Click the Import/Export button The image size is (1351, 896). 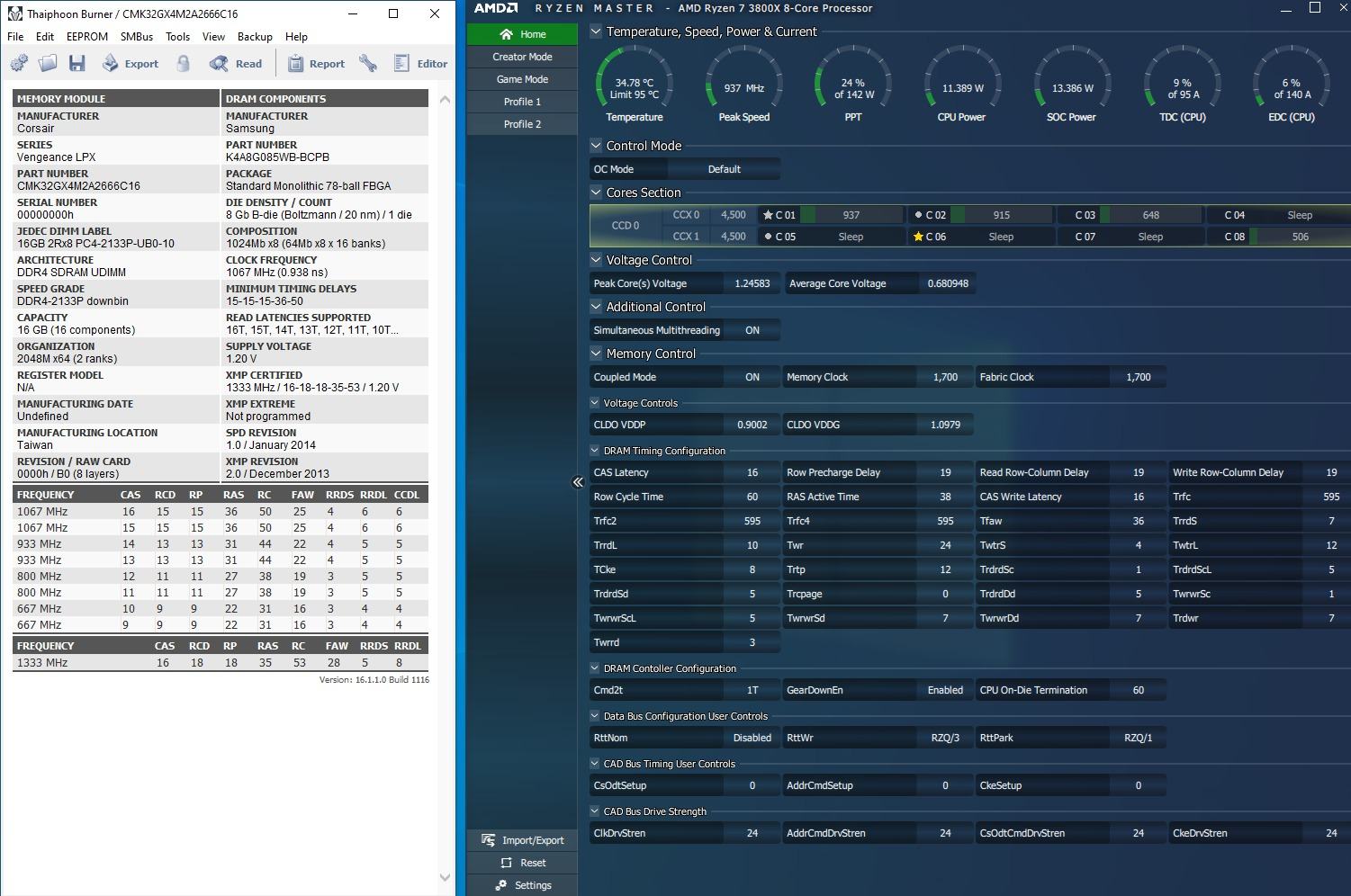(522, 840)
